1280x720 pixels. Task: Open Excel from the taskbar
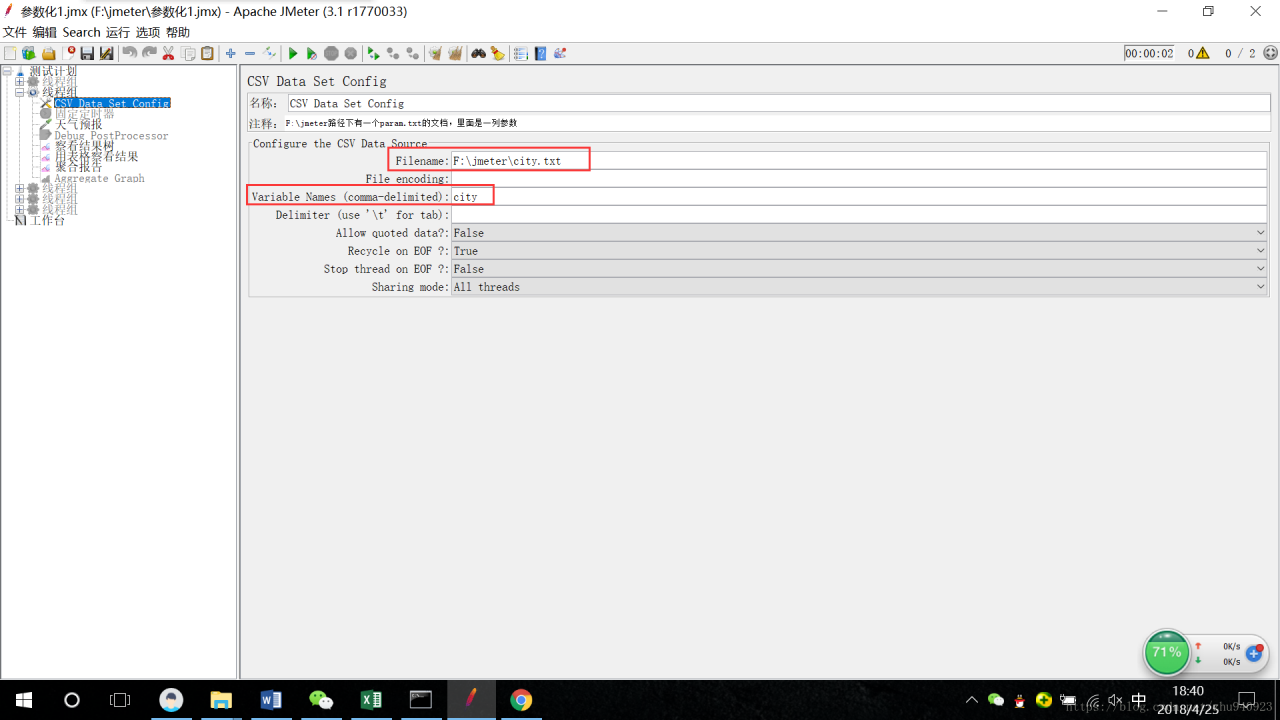371,700
